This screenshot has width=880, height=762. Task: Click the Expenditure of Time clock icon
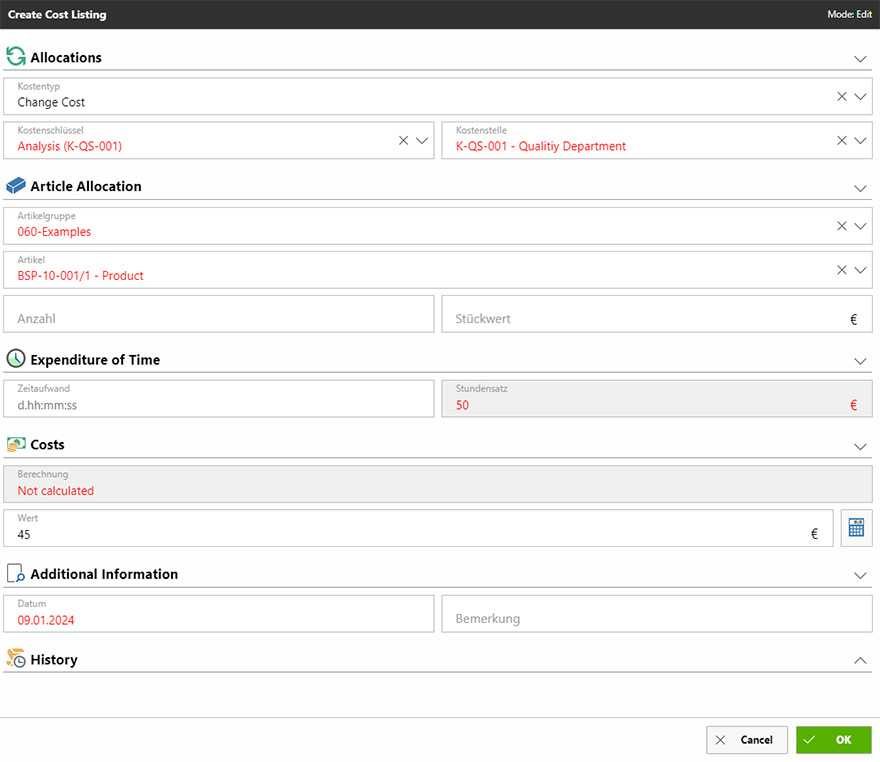pos(16,359)
